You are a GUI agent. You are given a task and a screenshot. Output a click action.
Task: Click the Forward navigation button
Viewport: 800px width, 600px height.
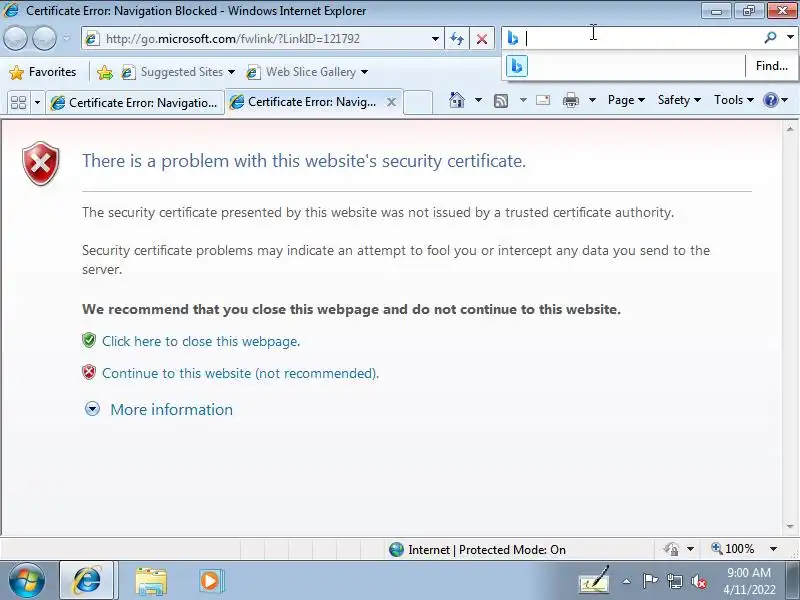pyautogui.click(x=44, y=38)
